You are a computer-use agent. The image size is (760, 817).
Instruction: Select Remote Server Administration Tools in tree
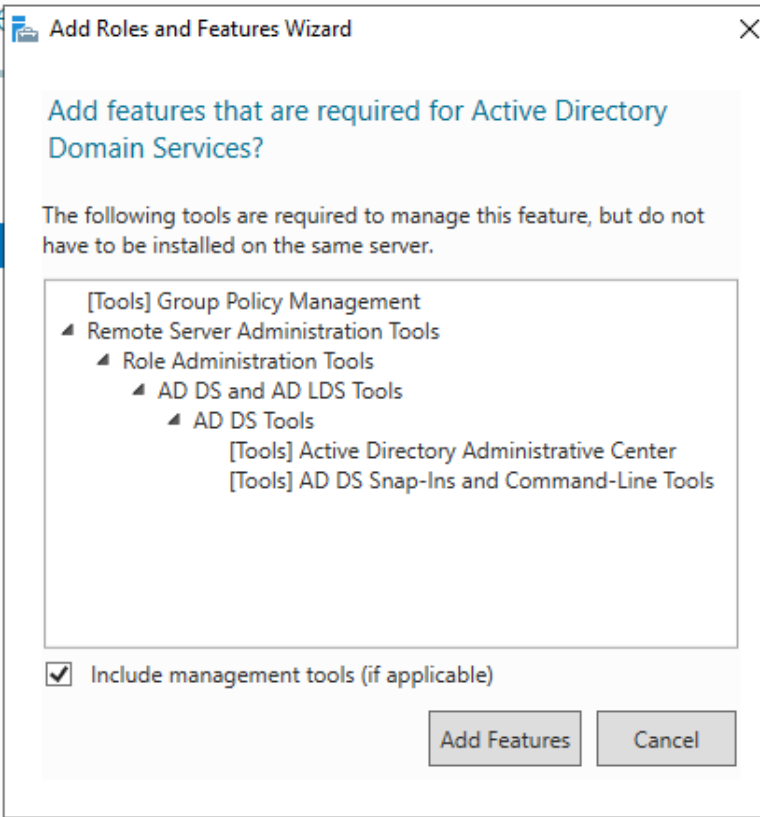coord(263,331)
